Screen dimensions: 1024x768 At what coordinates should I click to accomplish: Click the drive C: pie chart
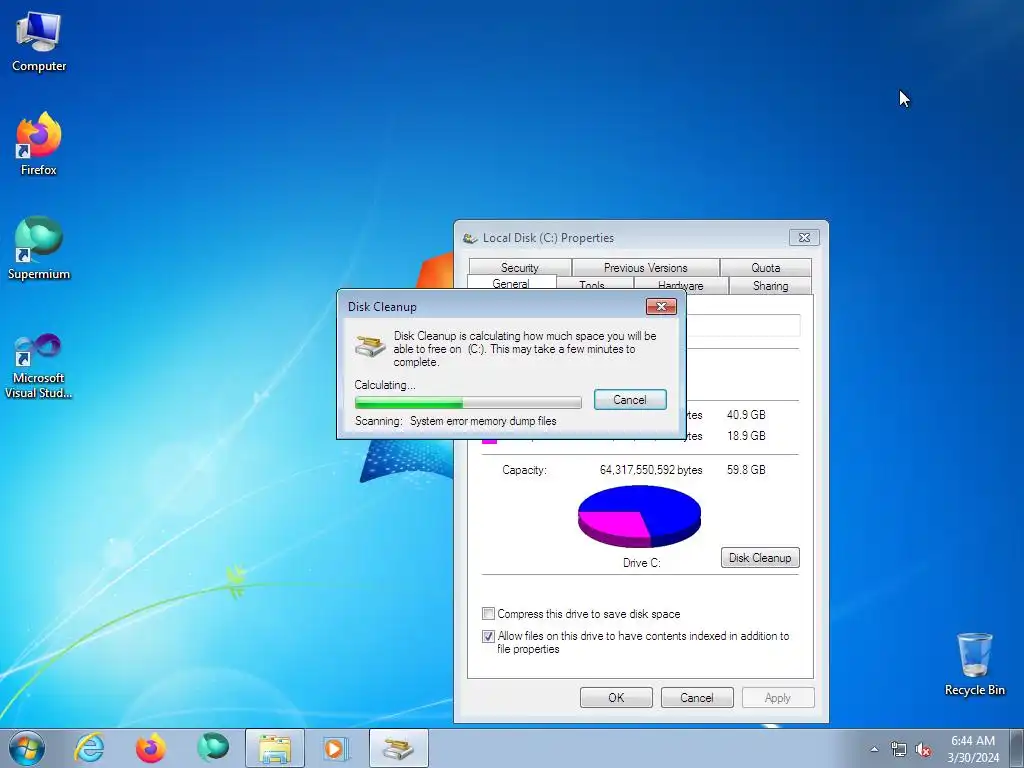click(639, 516)
